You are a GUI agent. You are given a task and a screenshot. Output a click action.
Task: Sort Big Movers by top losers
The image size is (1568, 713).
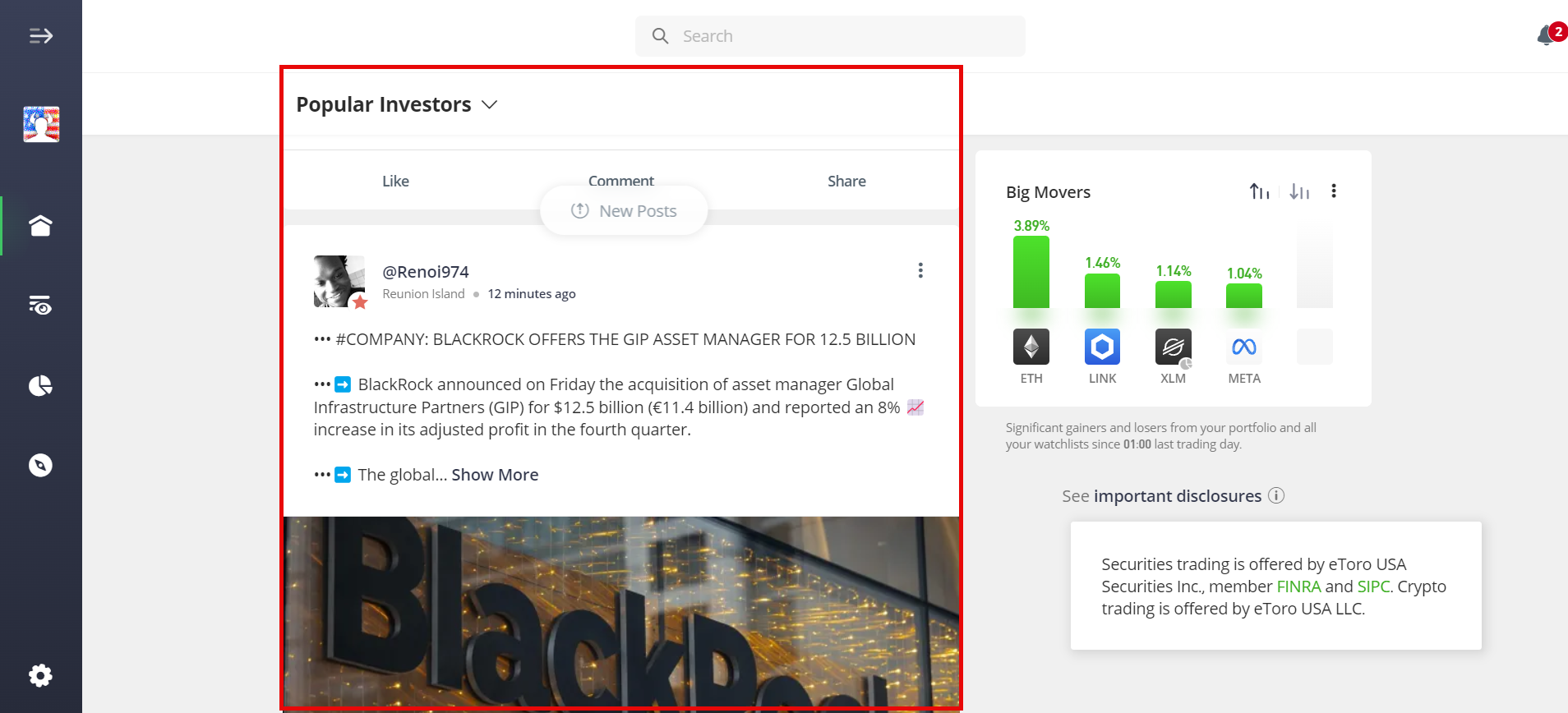point(1299,191)
